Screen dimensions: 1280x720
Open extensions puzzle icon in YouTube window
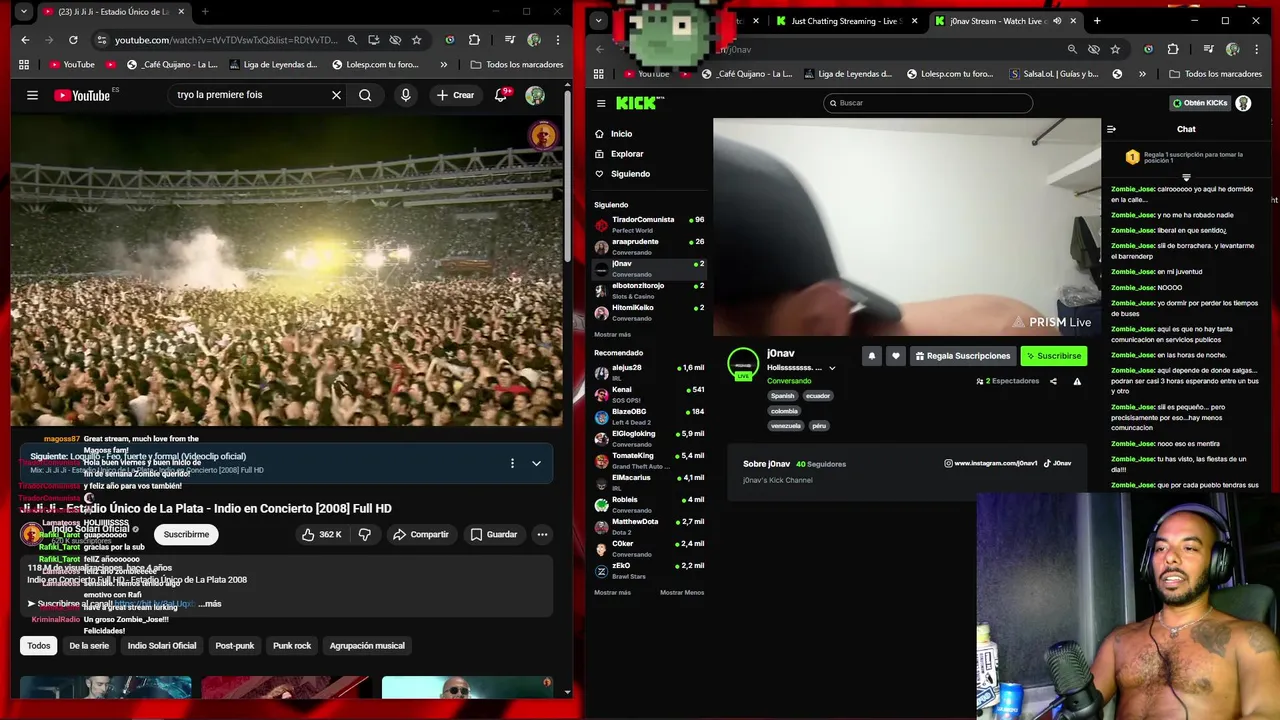coord(474,40)
